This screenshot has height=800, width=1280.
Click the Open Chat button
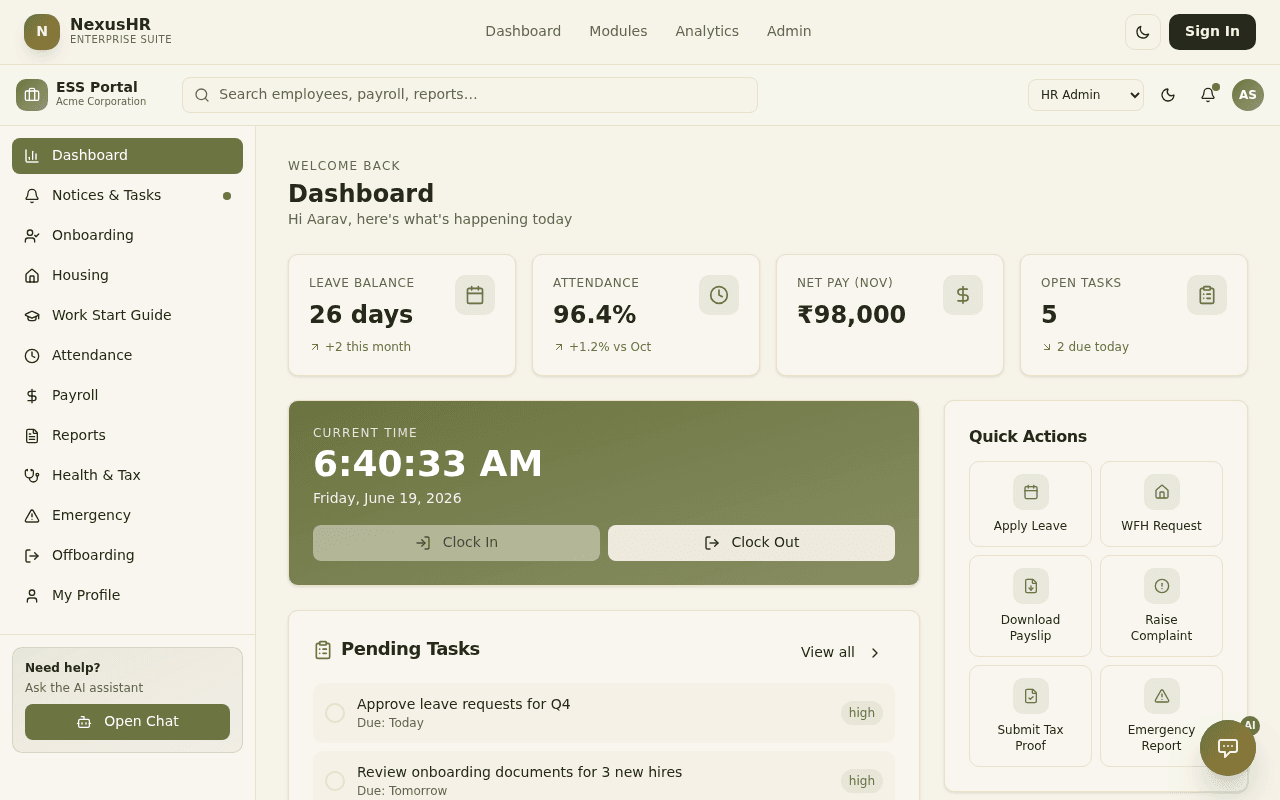coord(127,722)
